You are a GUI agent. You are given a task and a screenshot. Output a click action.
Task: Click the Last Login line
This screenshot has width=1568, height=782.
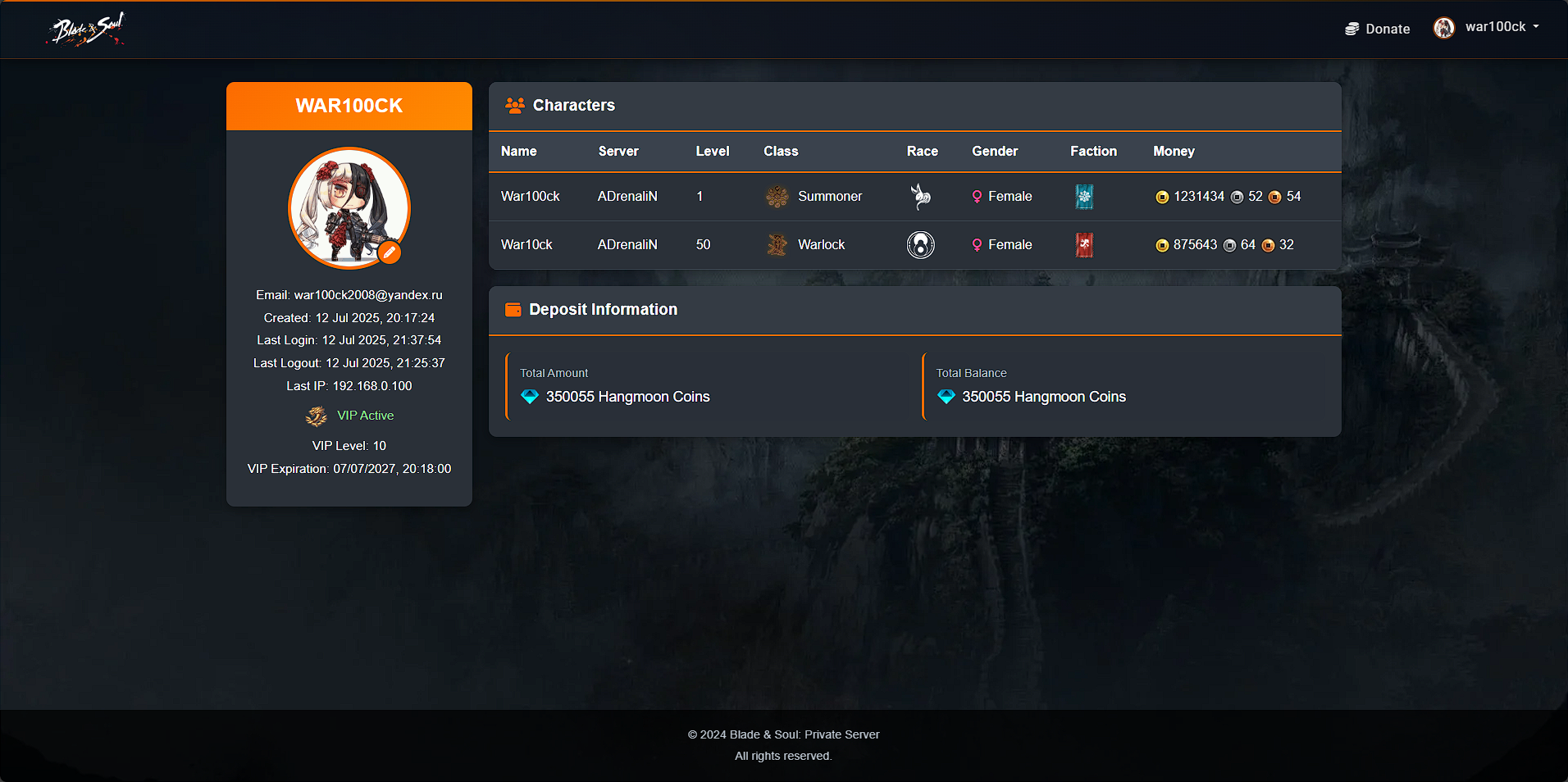pyautogui.click(x=349, y=340)
